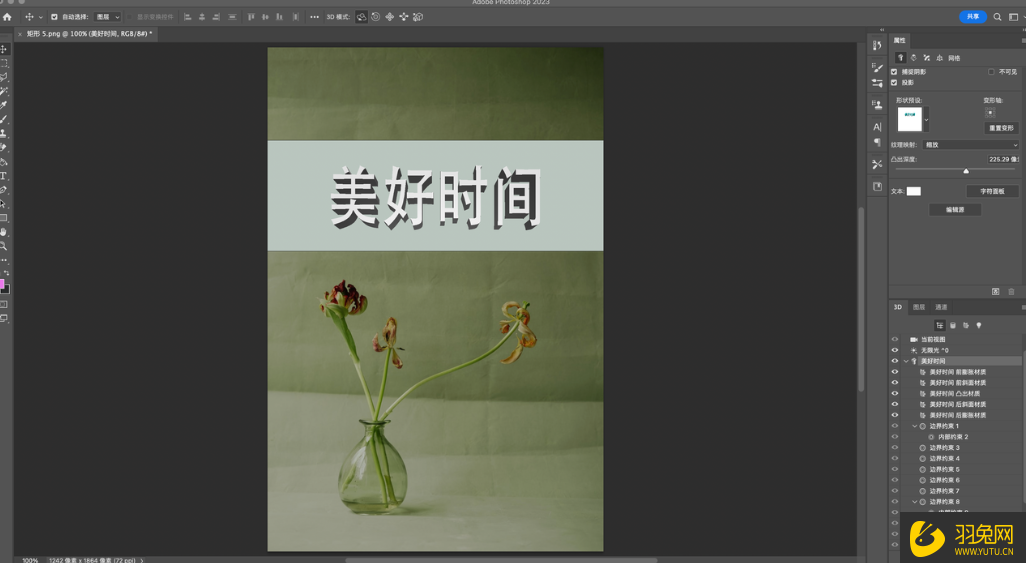Activate 3D orbit/rotate mode icon
This screenshot has height=563, width=1026.
361,17
